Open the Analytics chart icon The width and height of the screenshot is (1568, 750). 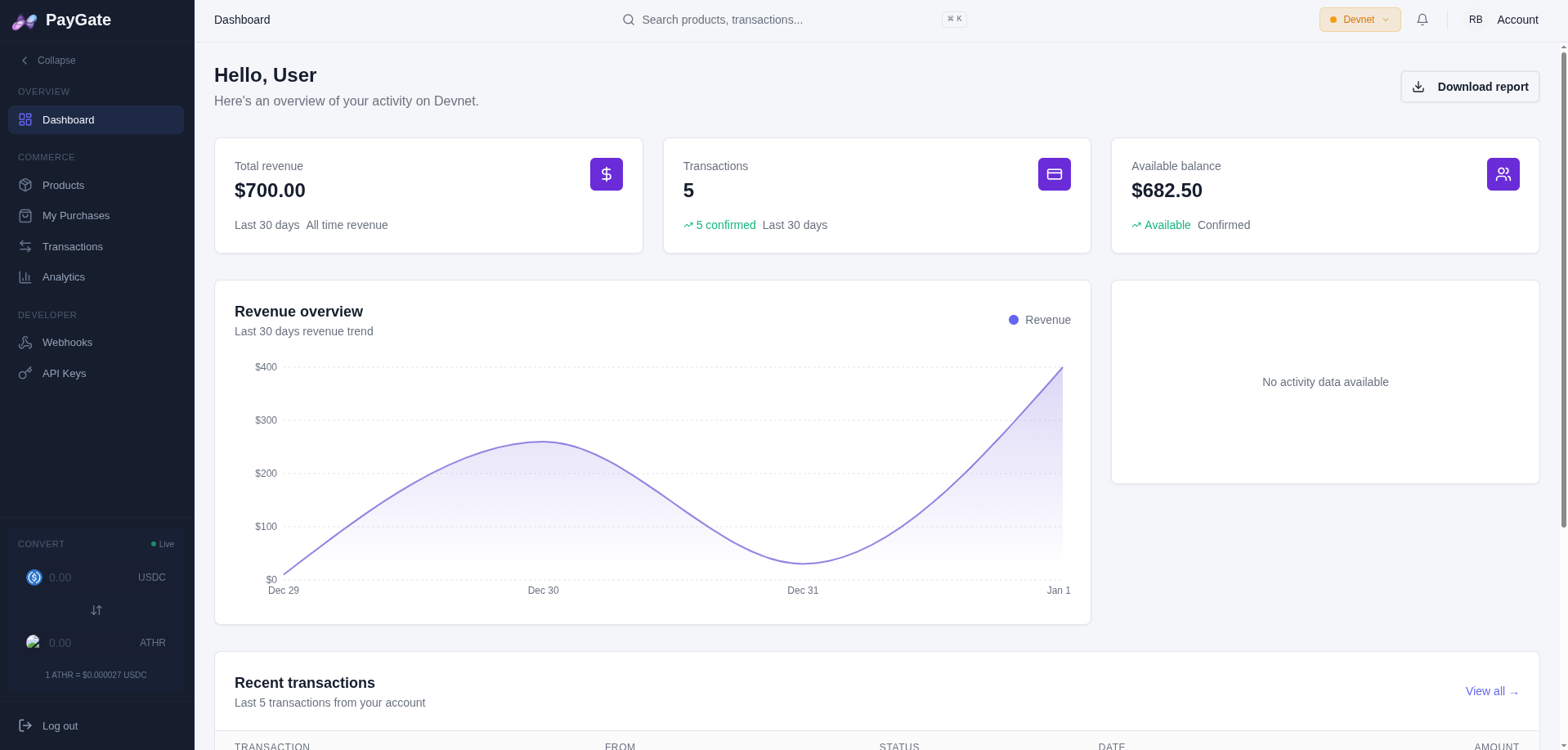point(25,276)
